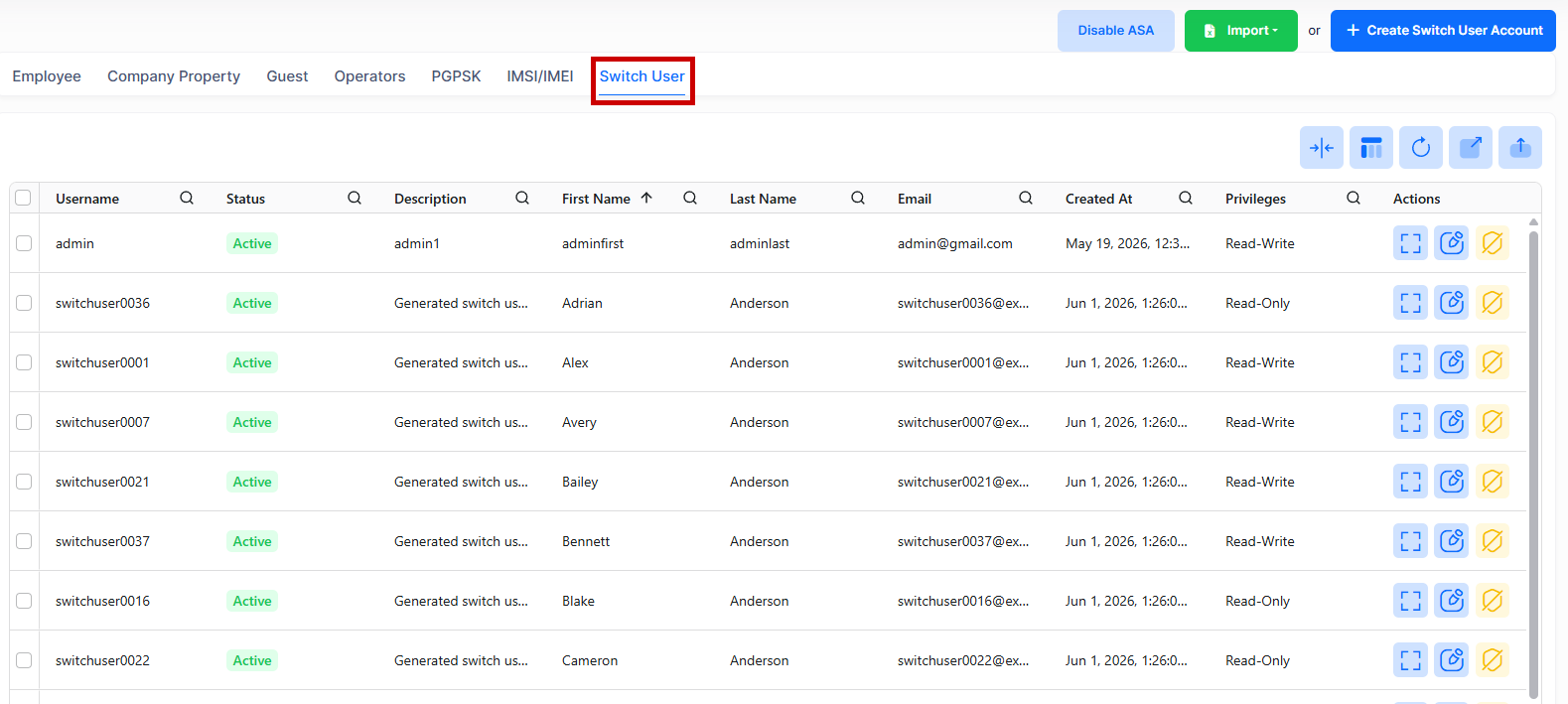Image resolution: width=1568 pixels, height=704 pixels.
Task: Click Active status badge for switchuser0016
Action: (x=252, y=601)
